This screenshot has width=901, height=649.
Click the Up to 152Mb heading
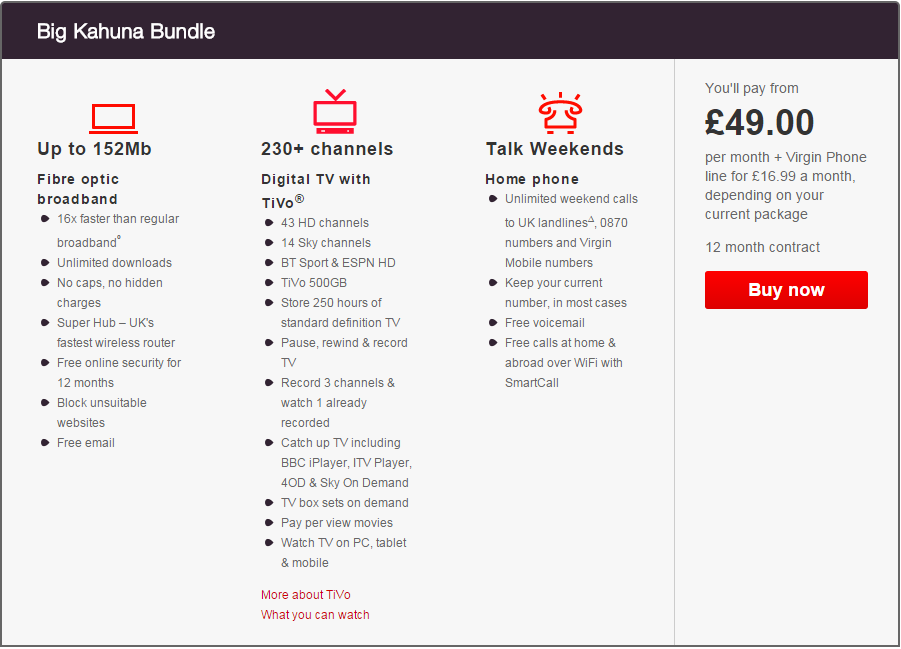click(94, 149)
